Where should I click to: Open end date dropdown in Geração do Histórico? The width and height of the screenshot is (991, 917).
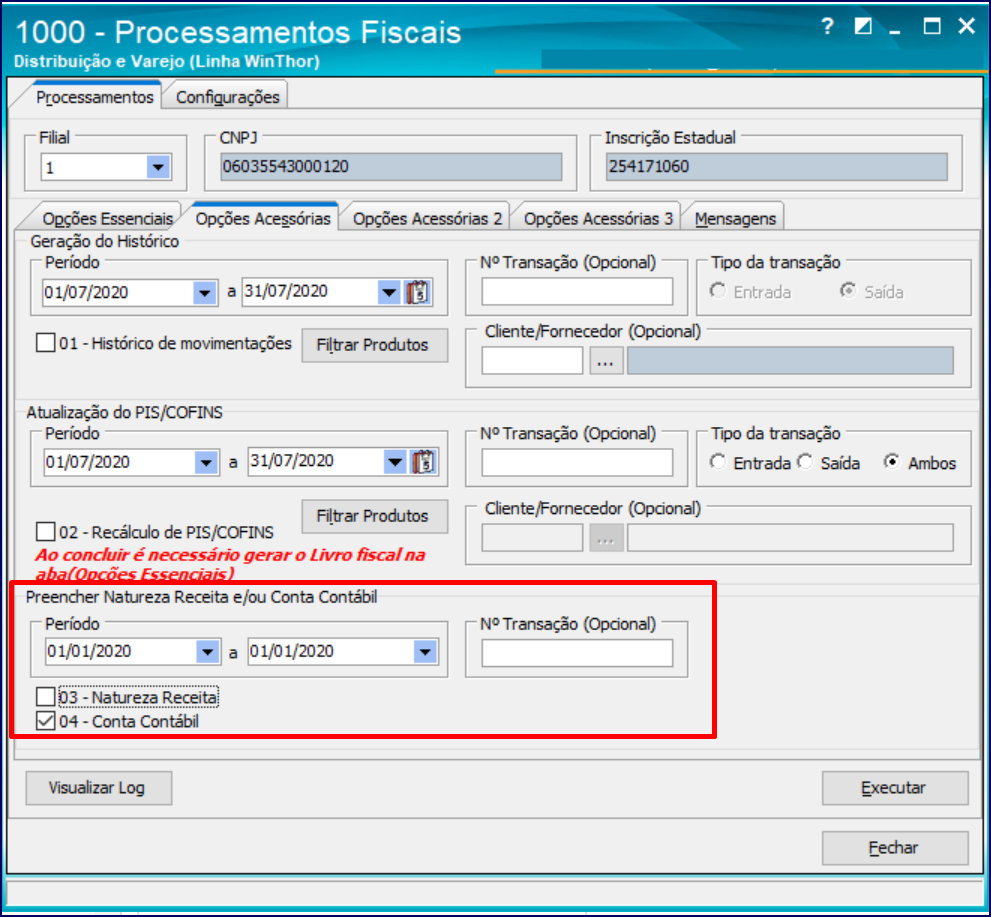[x=389, y=292]
